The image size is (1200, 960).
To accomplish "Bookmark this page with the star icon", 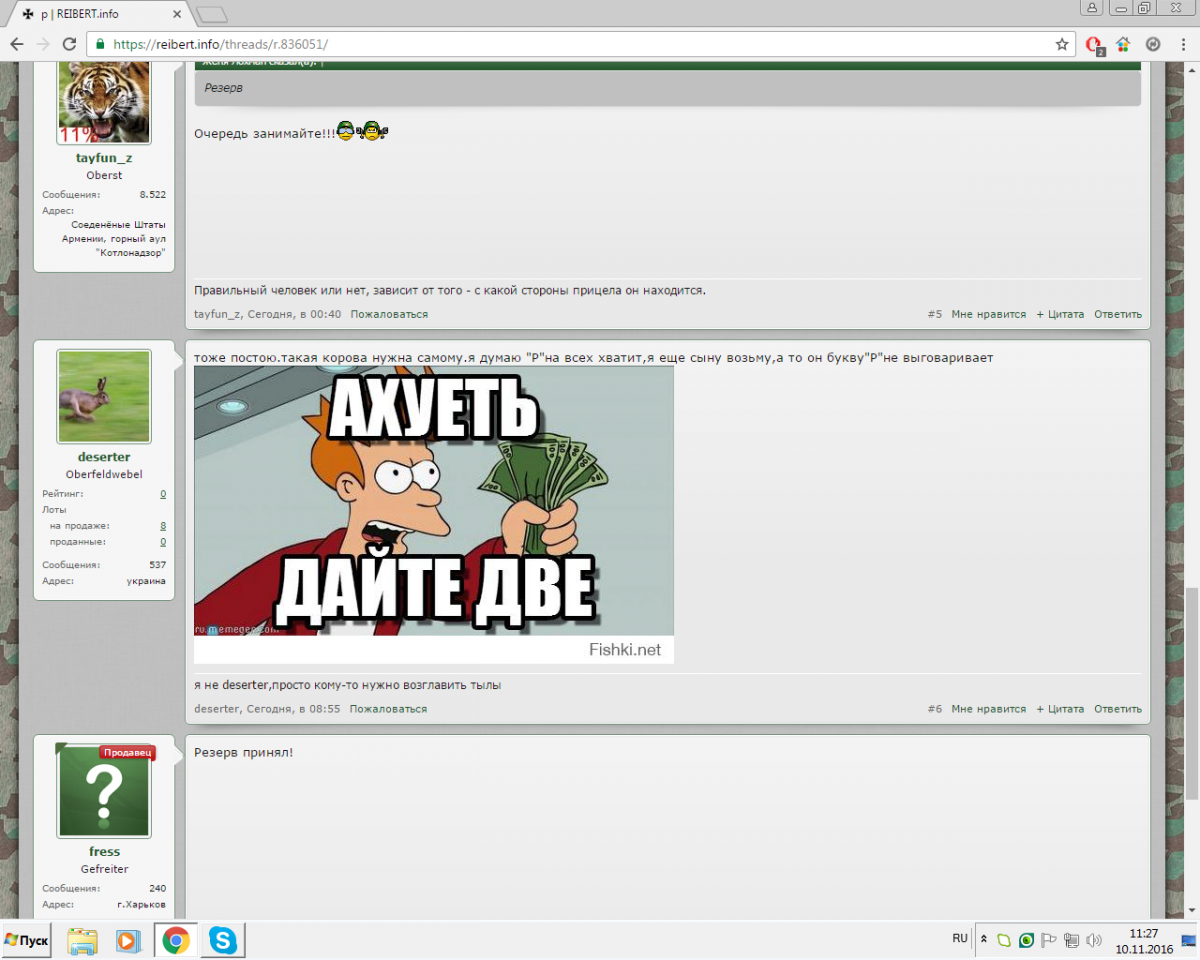I will (1062, 44).
